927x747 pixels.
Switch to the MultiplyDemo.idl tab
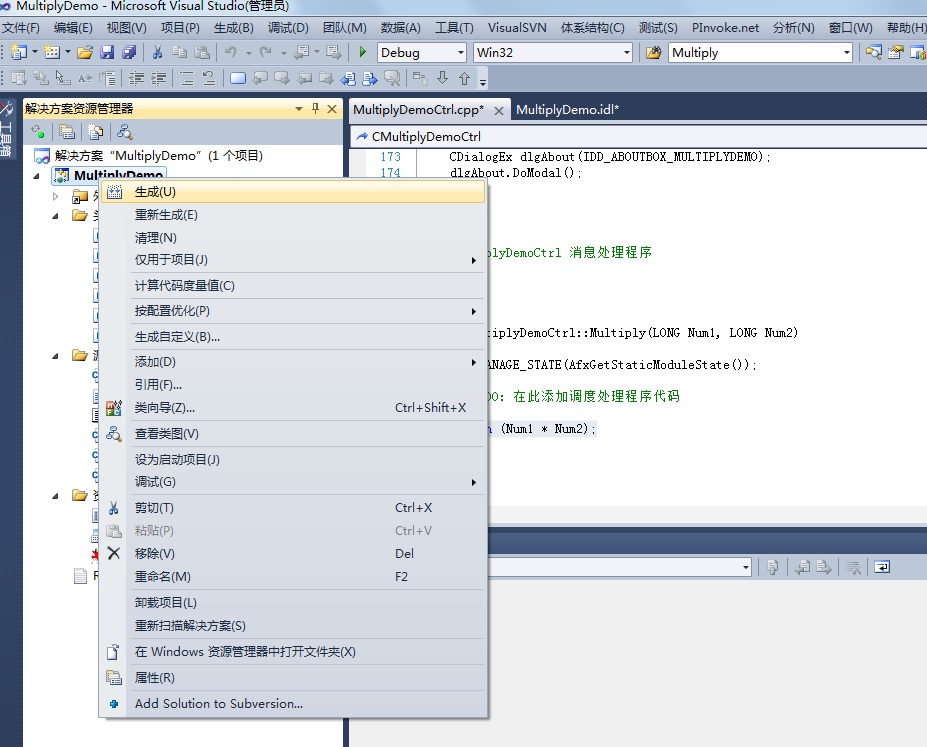tap(568, 109)
